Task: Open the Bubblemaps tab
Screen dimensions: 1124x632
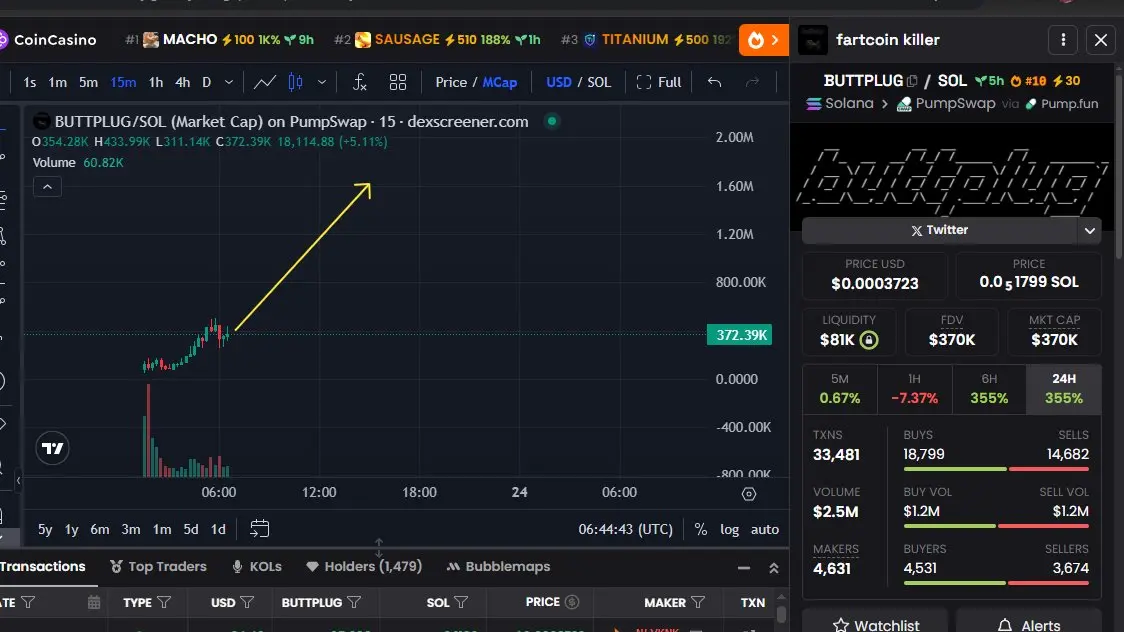Action: pyautogui.click(x=498, y=567)
